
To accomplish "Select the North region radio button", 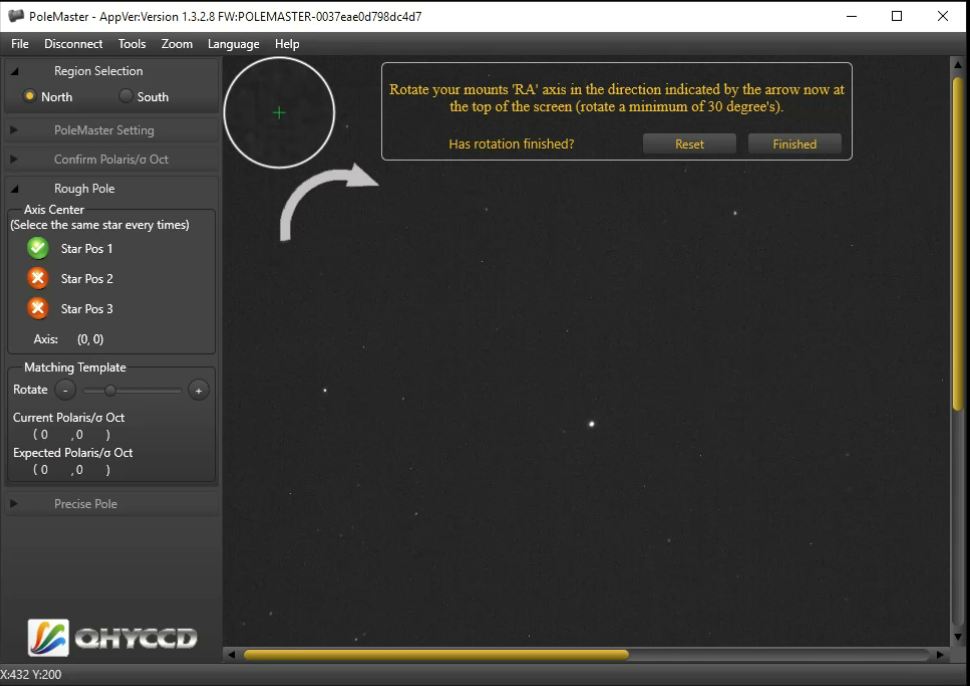I will [x=30, y=96].
